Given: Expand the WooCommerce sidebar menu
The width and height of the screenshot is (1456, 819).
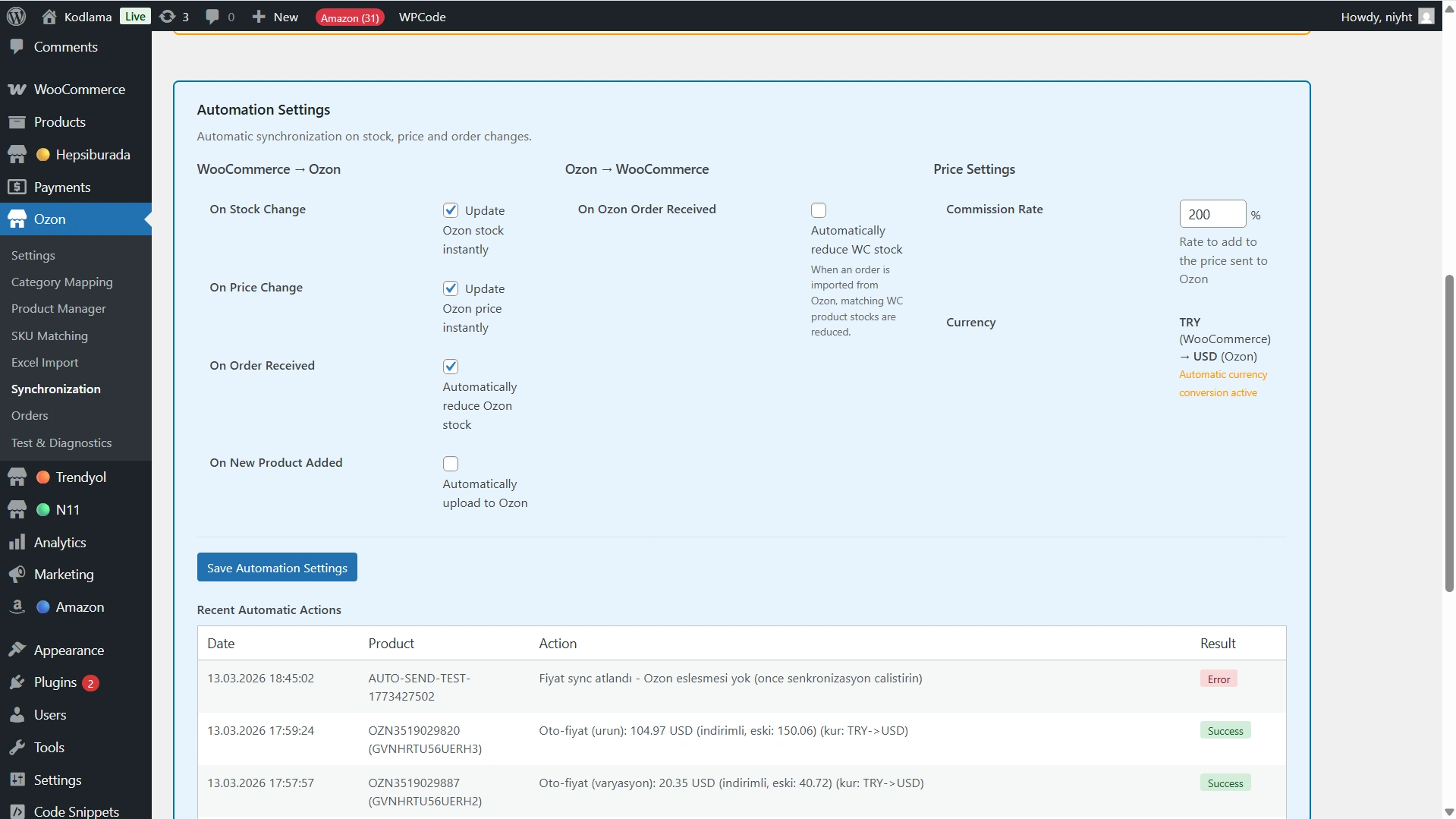Looking at the screenshot, I should click(x=79, y=90).
